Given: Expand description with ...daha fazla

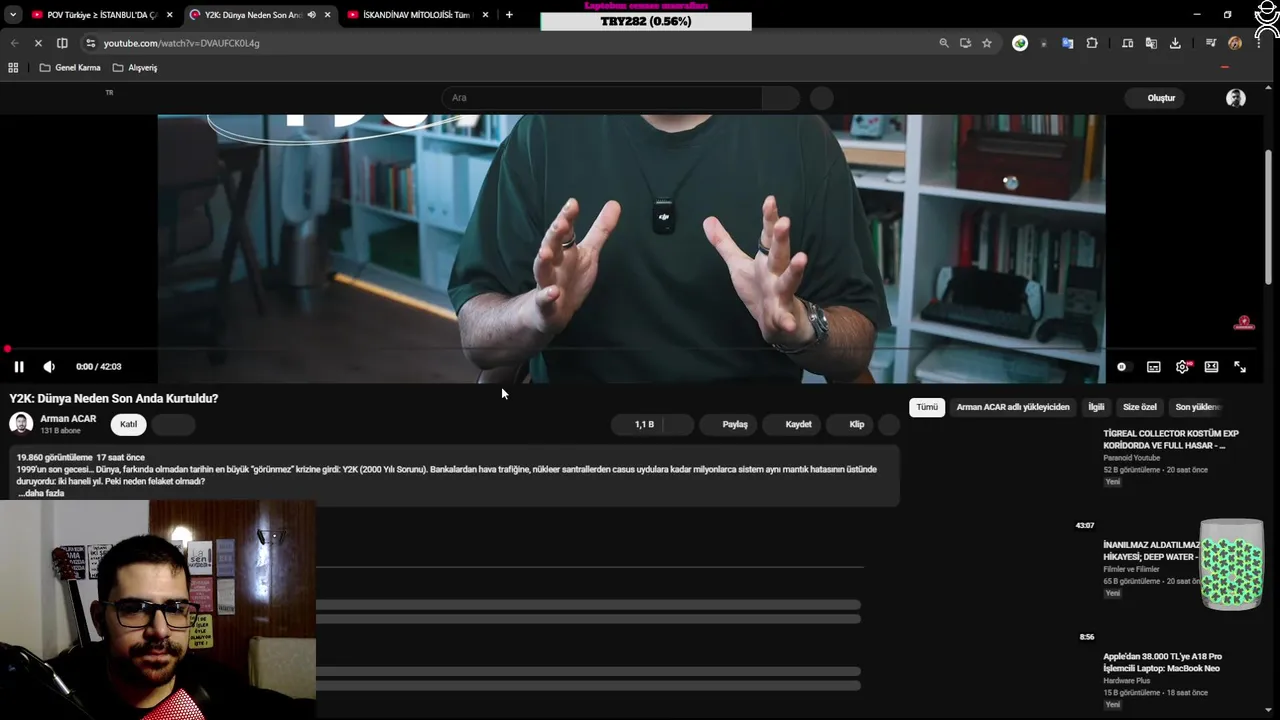Looking at the screenshot, I should pos(41,493).
